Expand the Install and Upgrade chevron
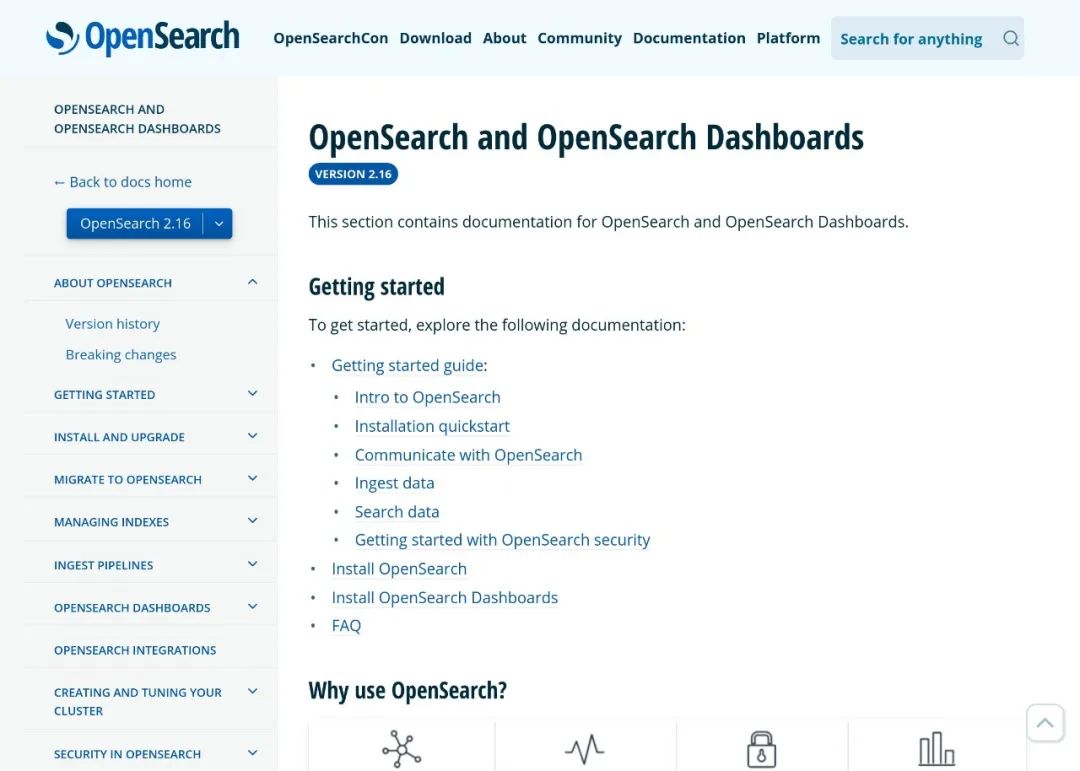This screenshot has width=1080, height=771. [252, 436]
